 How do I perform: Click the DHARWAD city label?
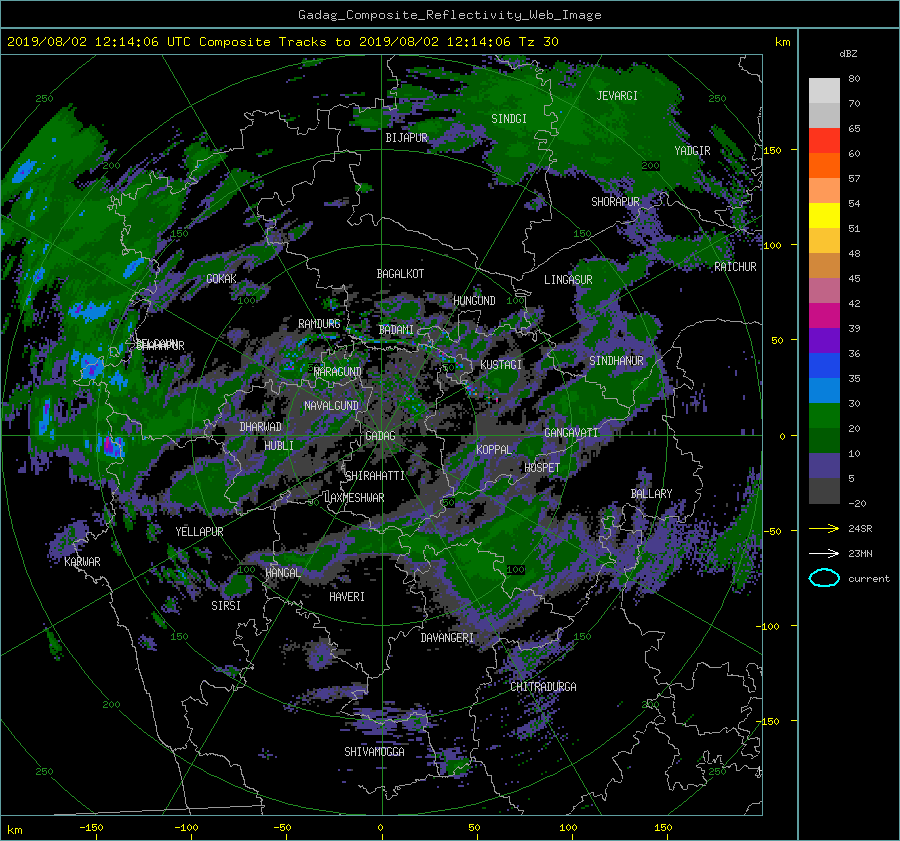click(261, 427)
